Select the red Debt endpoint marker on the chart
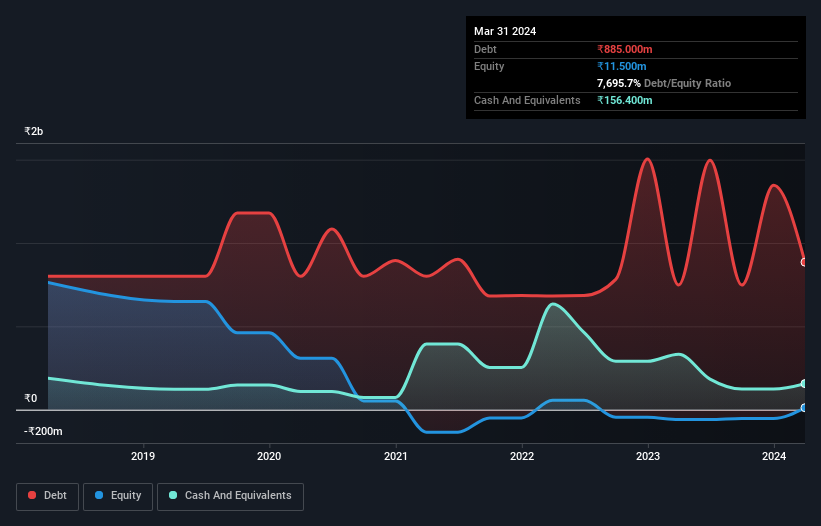 pyautogui.click(x=804, y=262)
